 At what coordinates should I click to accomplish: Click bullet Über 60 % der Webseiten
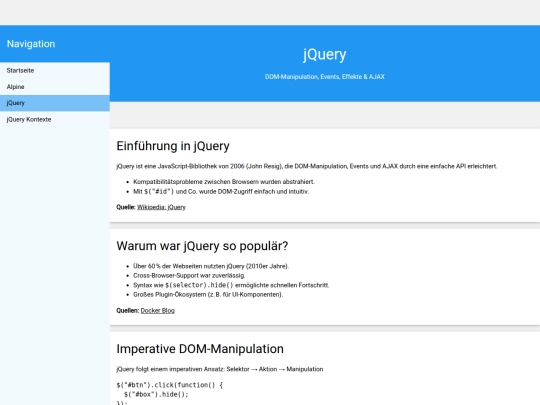[x=211, y=266]
